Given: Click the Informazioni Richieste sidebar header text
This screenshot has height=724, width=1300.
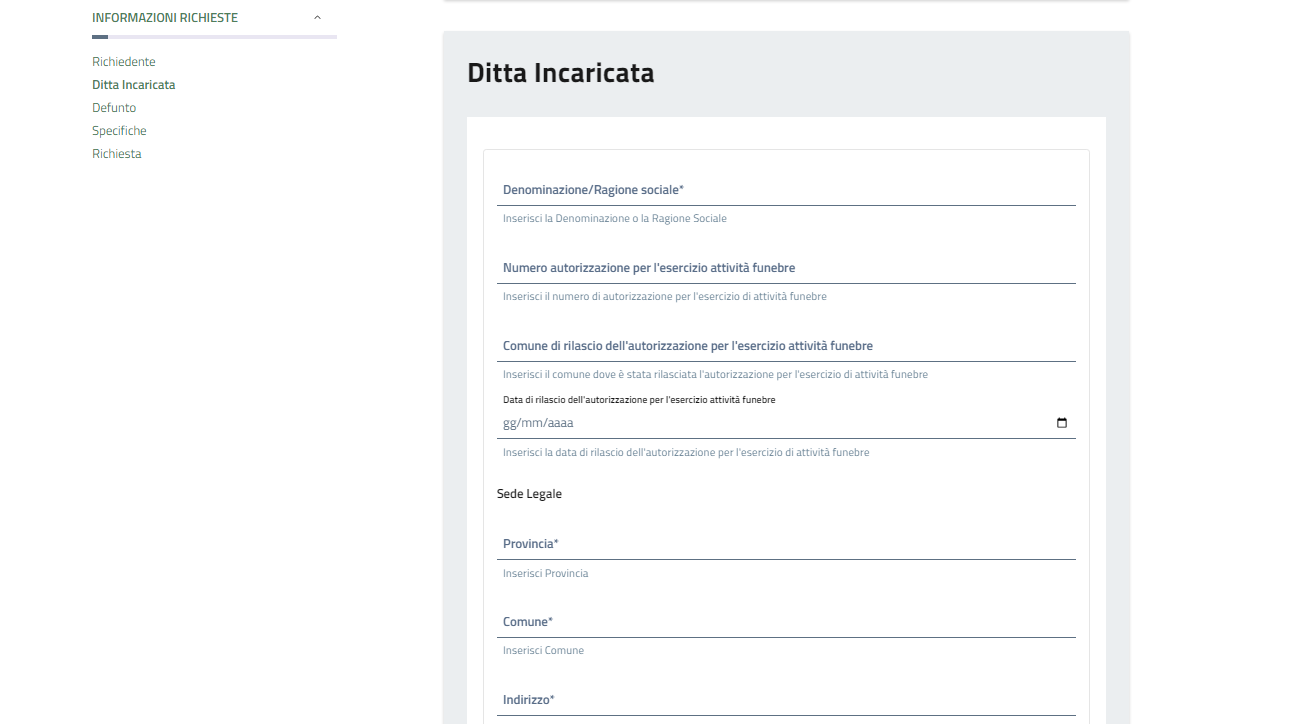Looking at the screenshot, I should pyautogui.click(x=165, y=18).
